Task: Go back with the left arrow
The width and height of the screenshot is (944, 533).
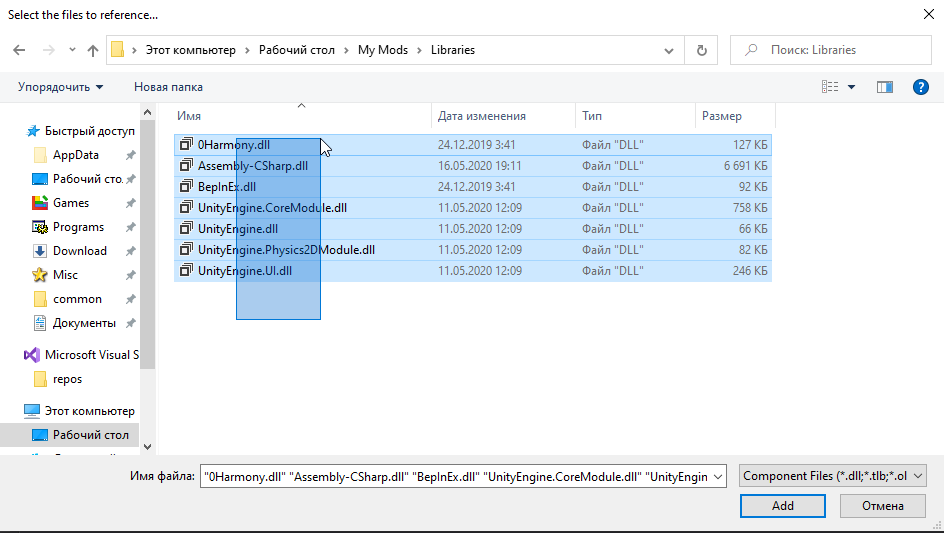Action: point(19,50)
